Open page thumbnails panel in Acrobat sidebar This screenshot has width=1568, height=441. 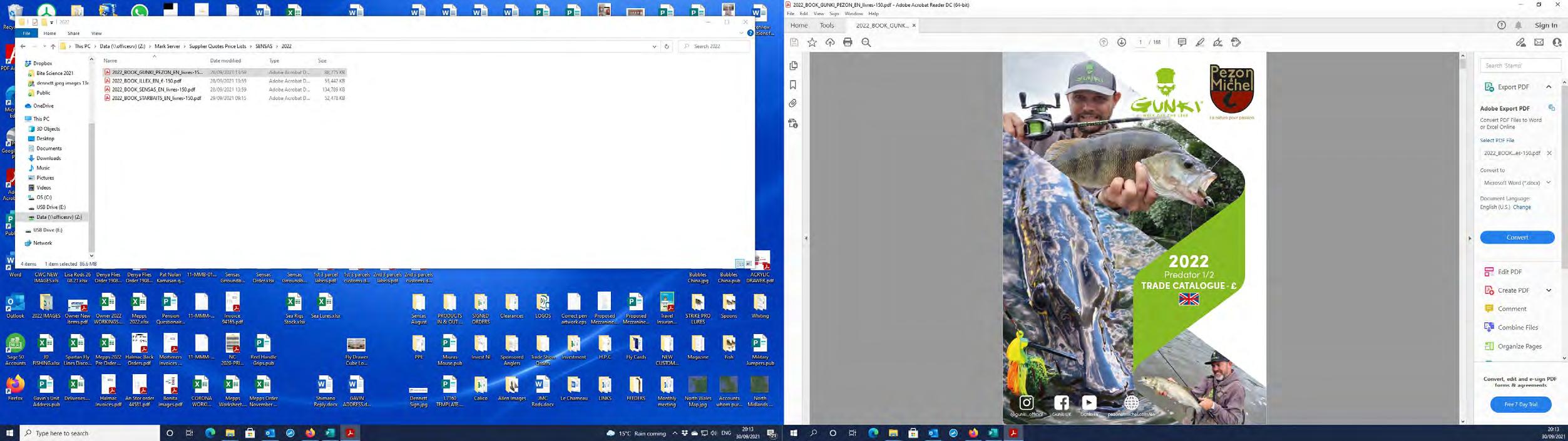coord(794,66)
